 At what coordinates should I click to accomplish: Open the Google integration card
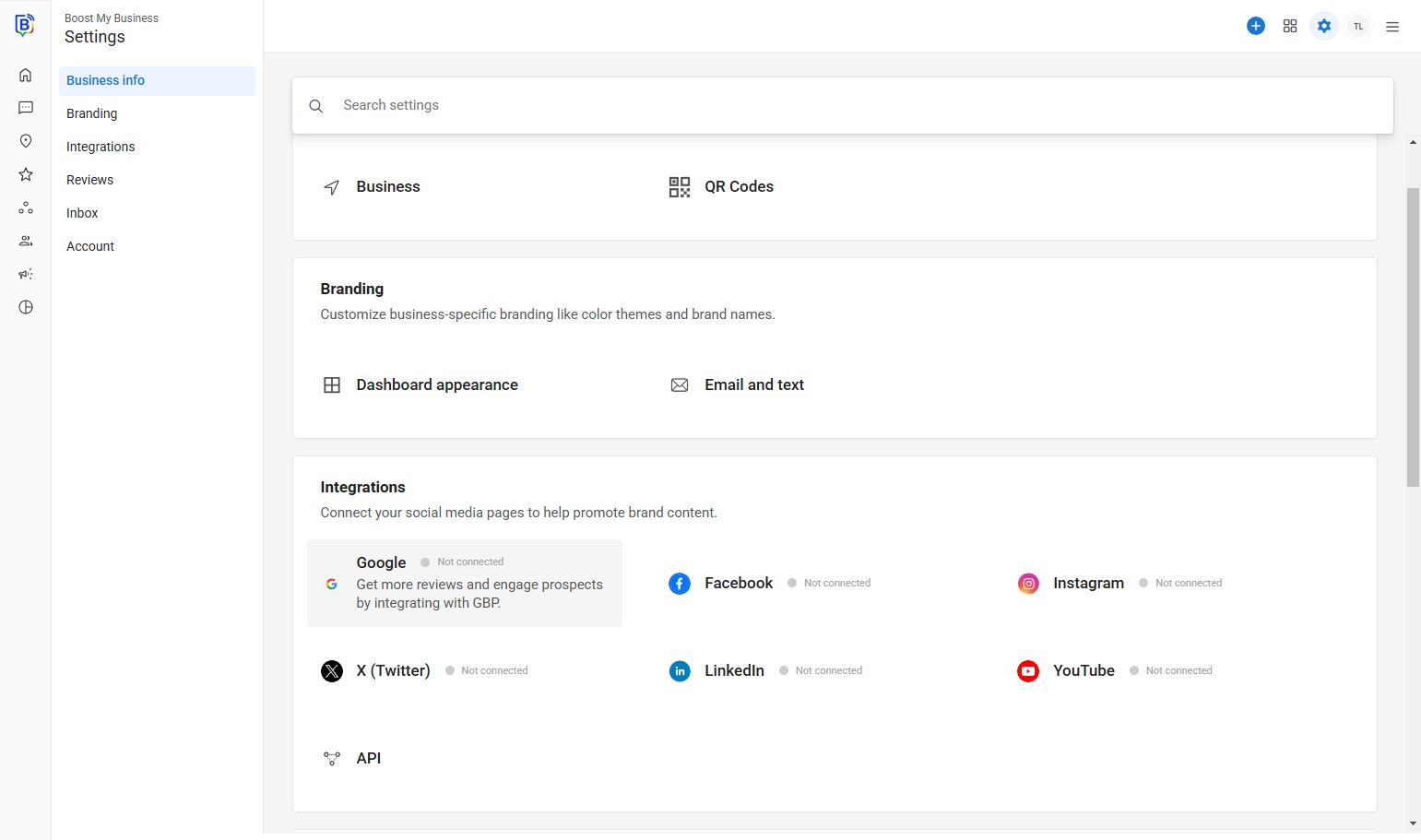465,583
